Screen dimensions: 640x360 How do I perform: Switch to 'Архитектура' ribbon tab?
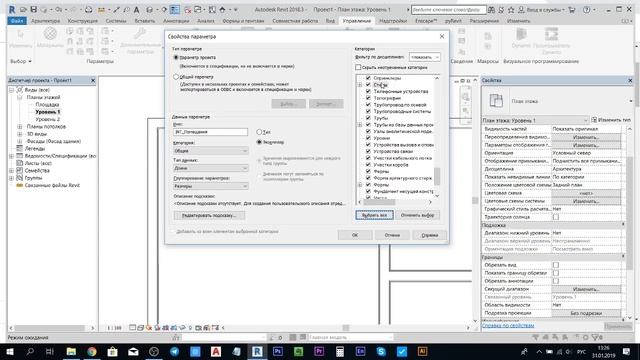coord(45,21)
